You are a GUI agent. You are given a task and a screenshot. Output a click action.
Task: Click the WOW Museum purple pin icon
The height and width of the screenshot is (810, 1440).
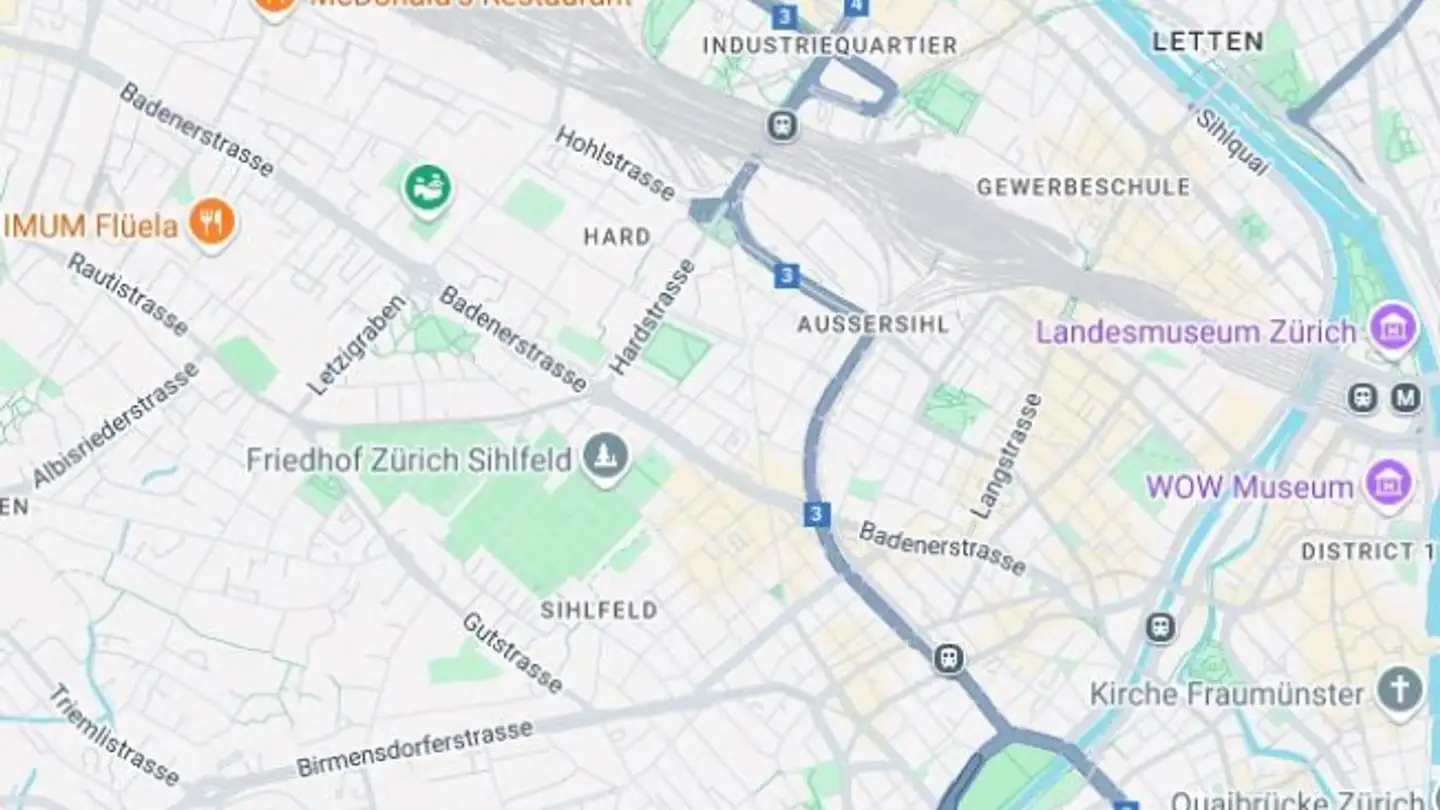tap(1389, 485)
